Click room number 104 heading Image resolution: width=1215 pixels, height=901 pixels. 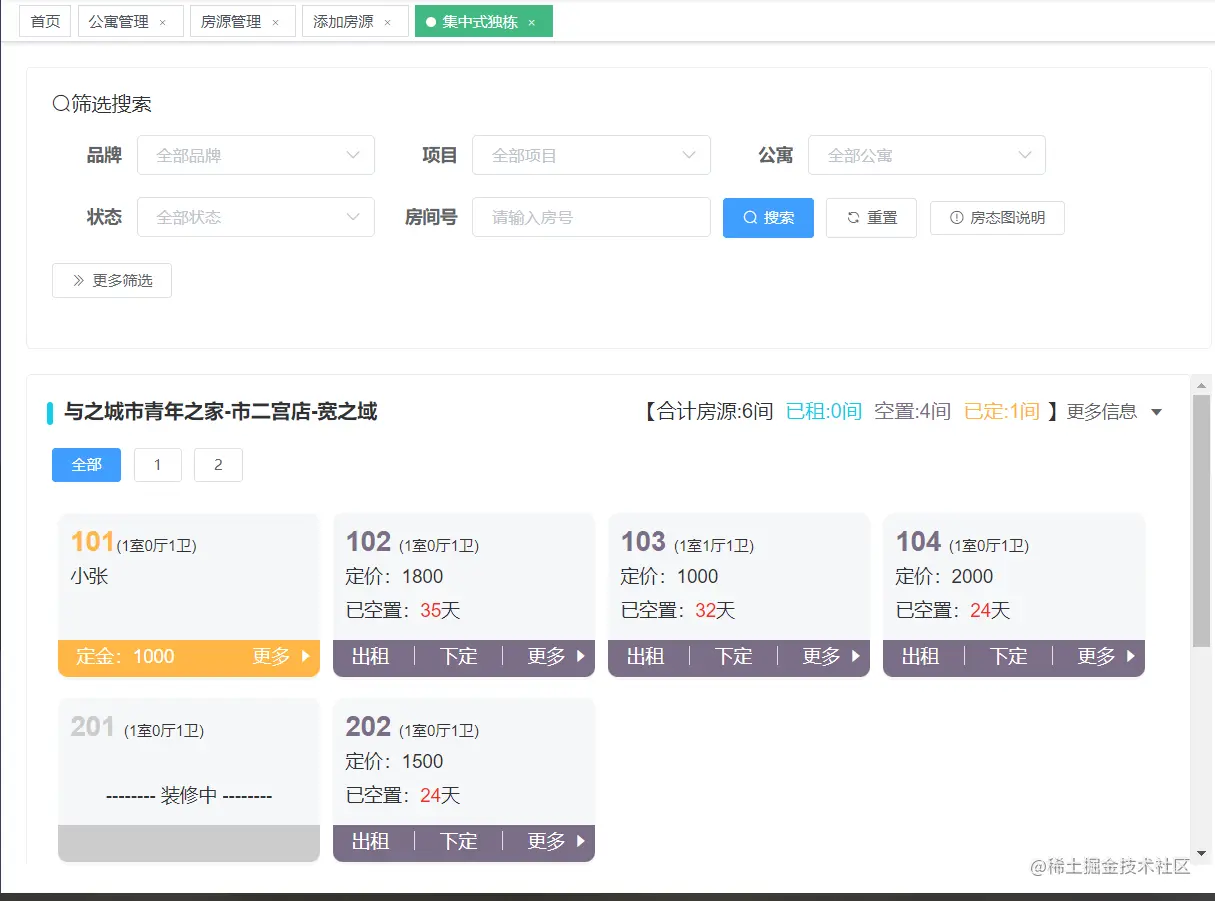918,542
